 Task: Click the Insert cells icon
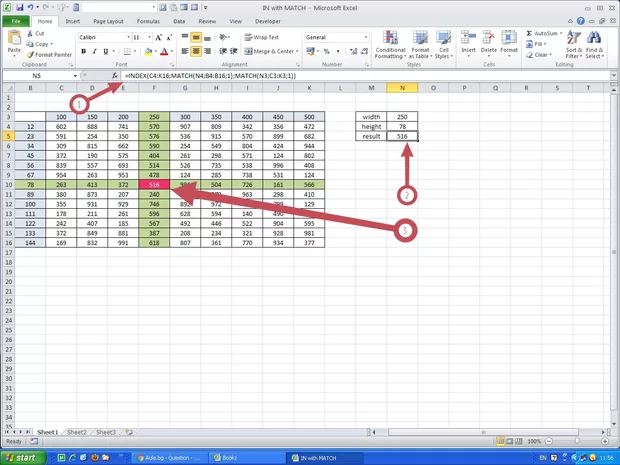468,38
